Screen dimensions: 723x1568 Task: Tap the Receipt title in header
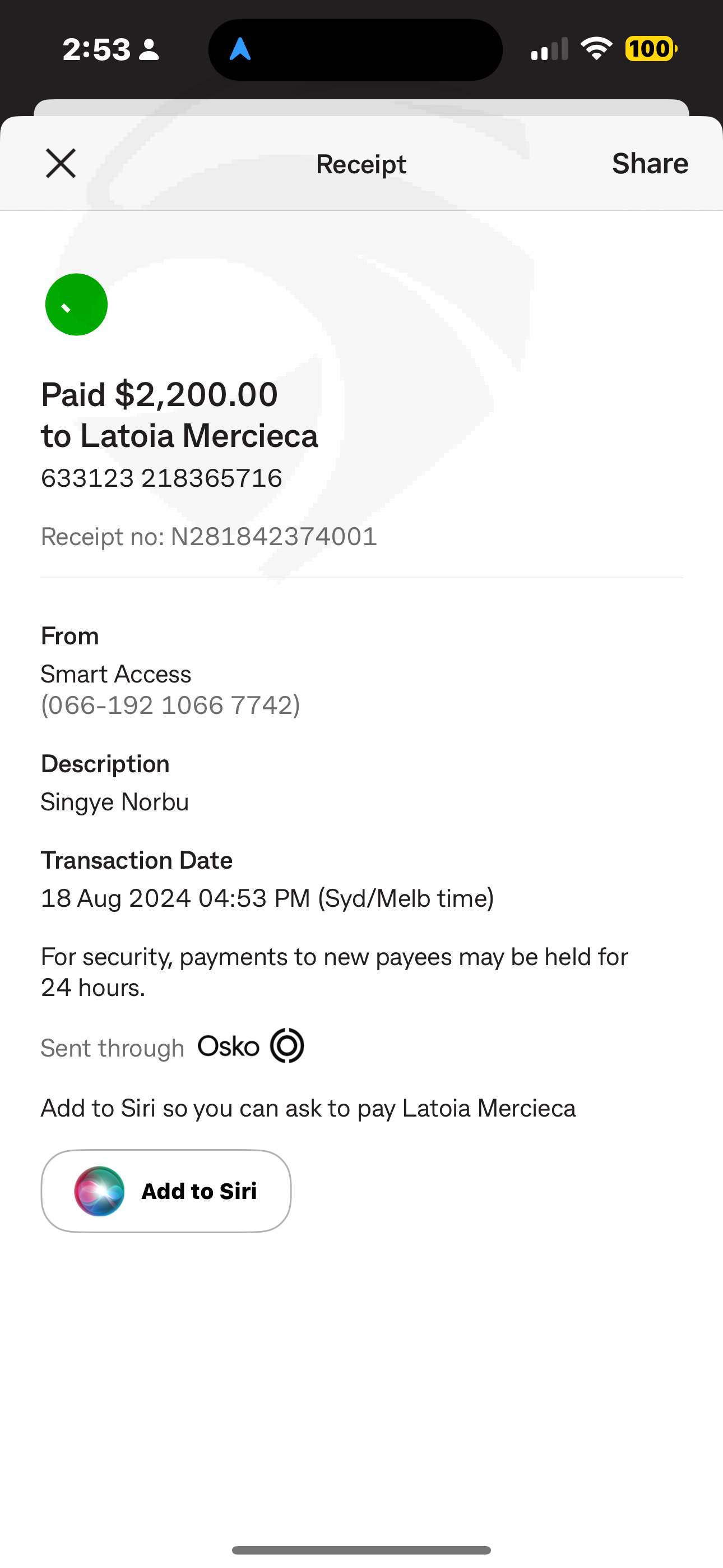(x=361, y=164)
